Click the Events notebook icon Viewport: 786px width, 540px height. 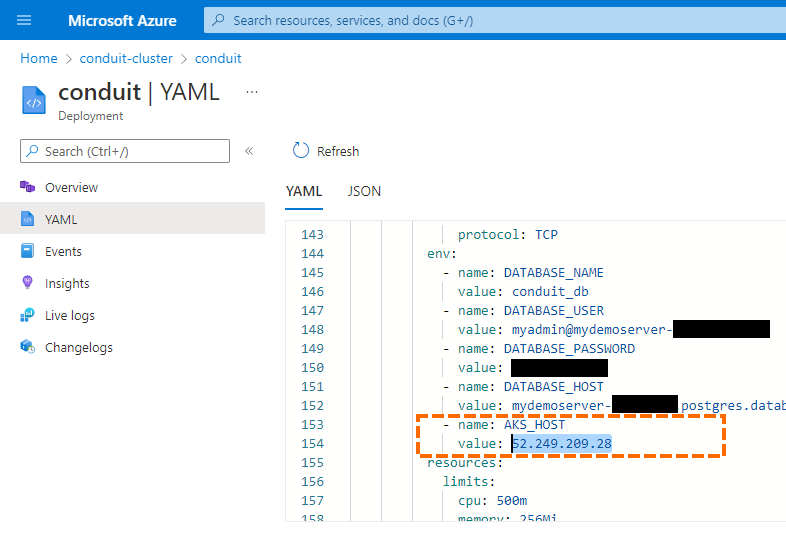[27, 251]
